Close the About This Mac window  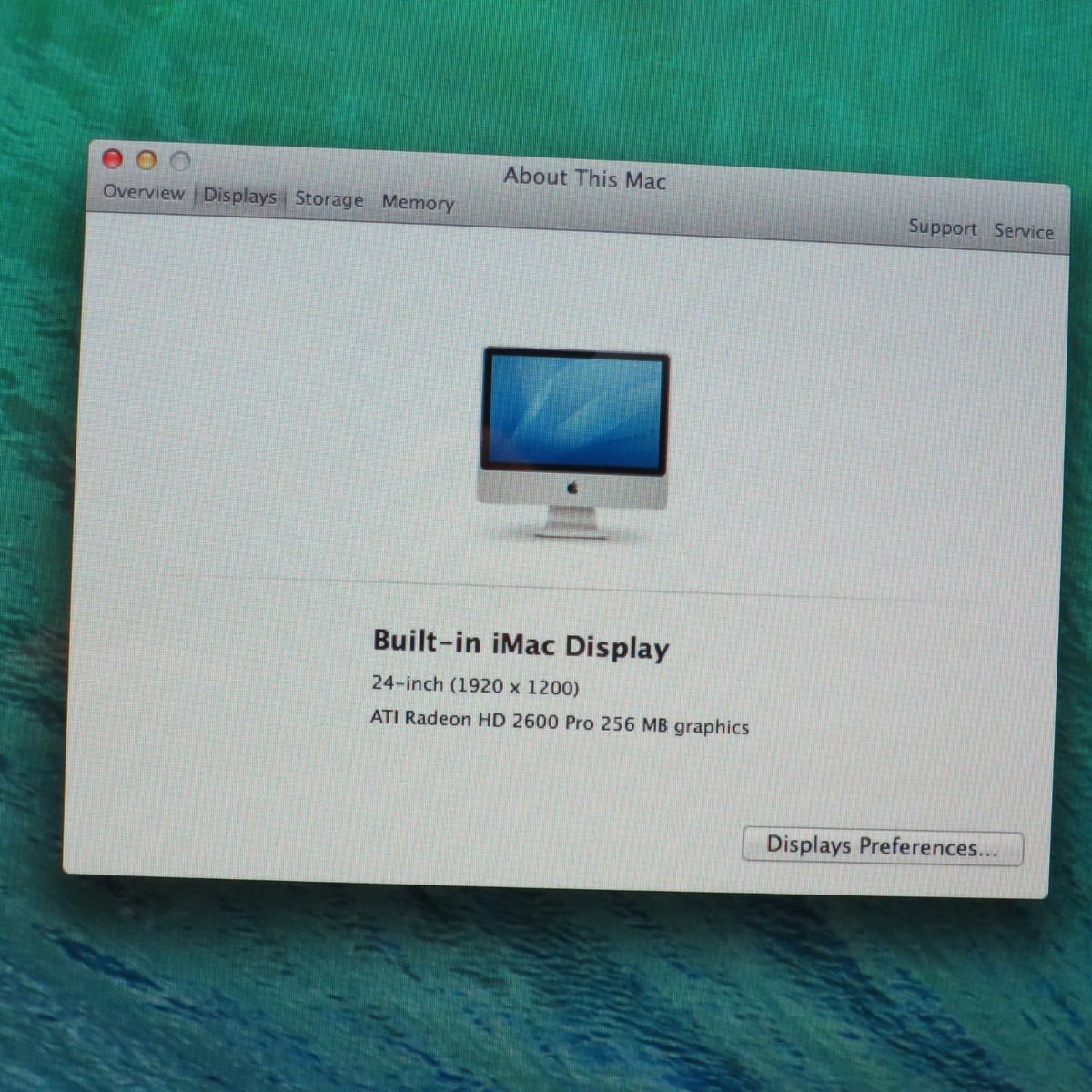click(113, 159)
